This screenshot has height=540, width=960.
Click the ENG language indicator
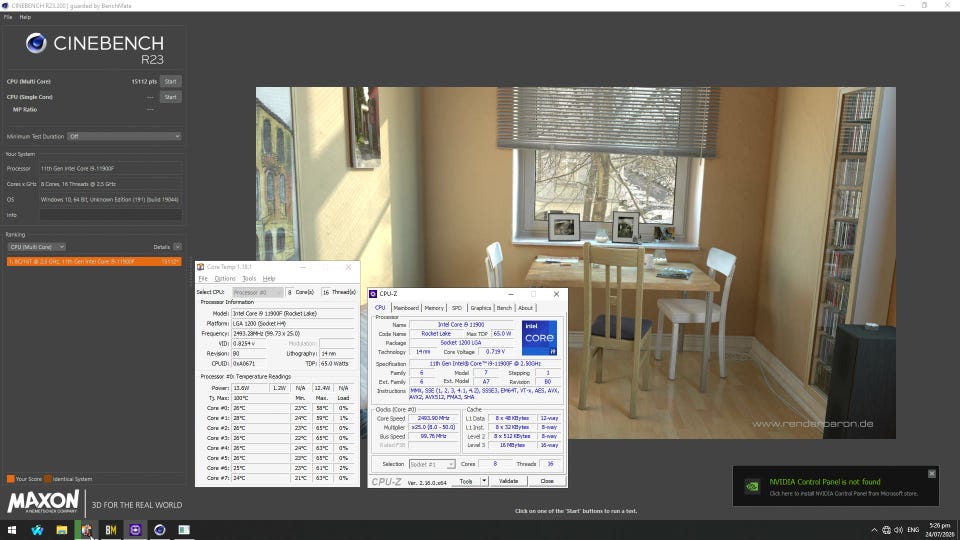click(x=913, y=530)
